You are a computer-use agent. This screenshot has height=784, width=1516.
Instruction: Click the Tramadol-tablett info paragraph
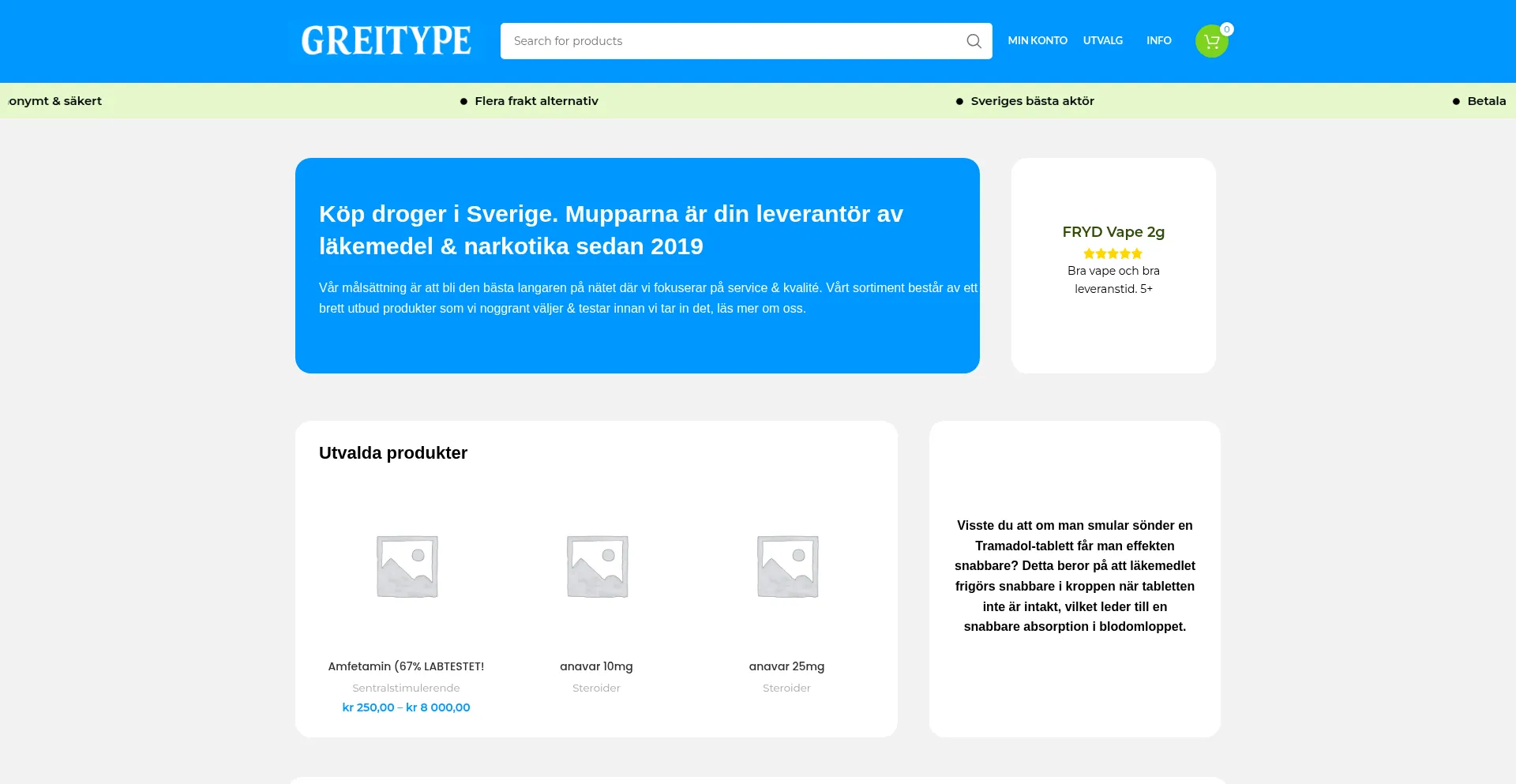point(1075,576)
